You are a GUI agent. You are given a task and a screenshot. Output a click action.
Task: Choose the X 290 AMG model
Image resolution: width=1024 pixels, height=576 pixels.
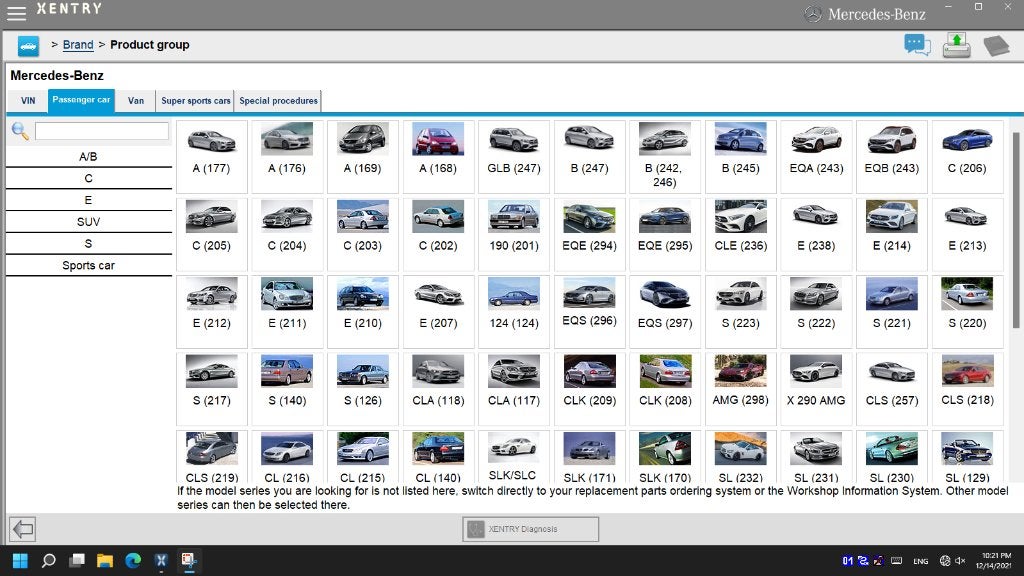pos(816,389)
